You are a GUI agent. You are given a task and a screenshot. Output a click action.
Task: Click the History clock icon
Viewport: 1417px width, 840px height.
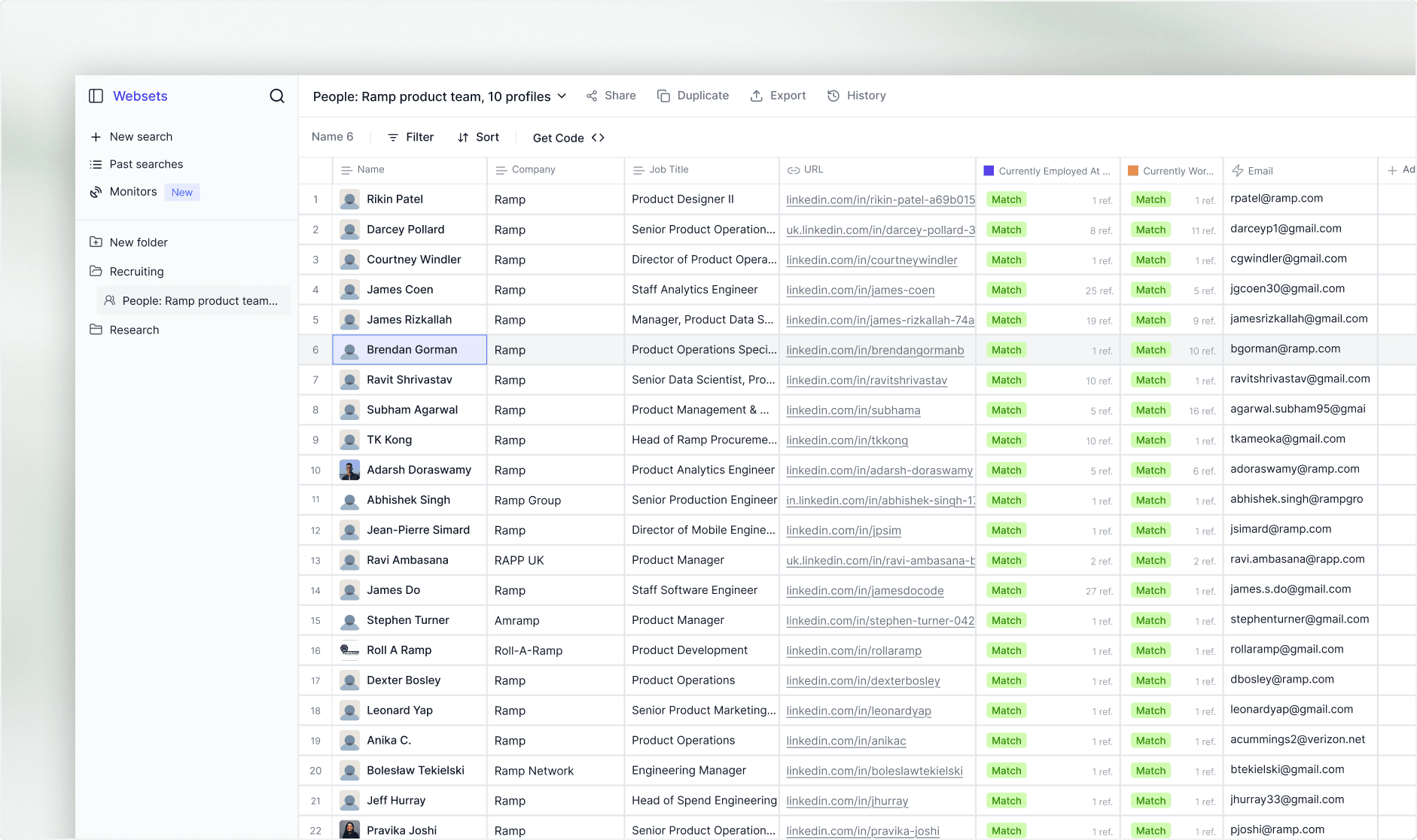833,96
